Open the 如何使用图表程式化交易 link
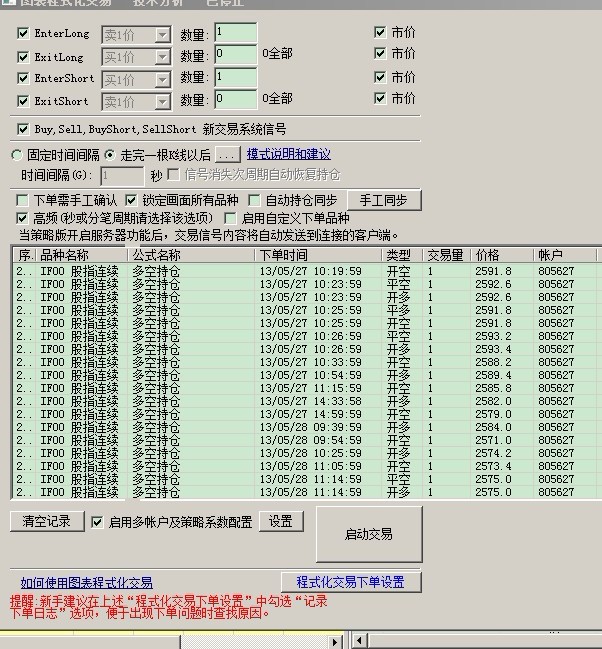 87,583
